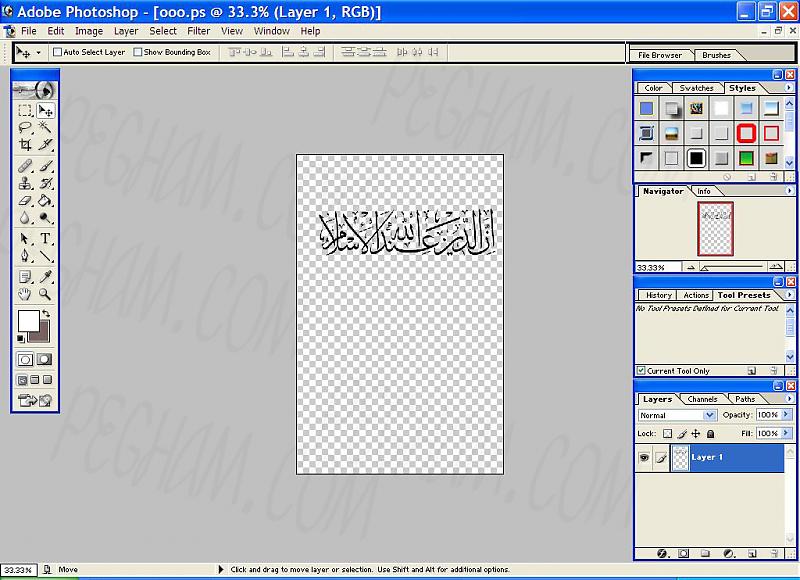Screen dimensions: 800x580
Task: Switch to the Channels tab
Action: [702, 399]
